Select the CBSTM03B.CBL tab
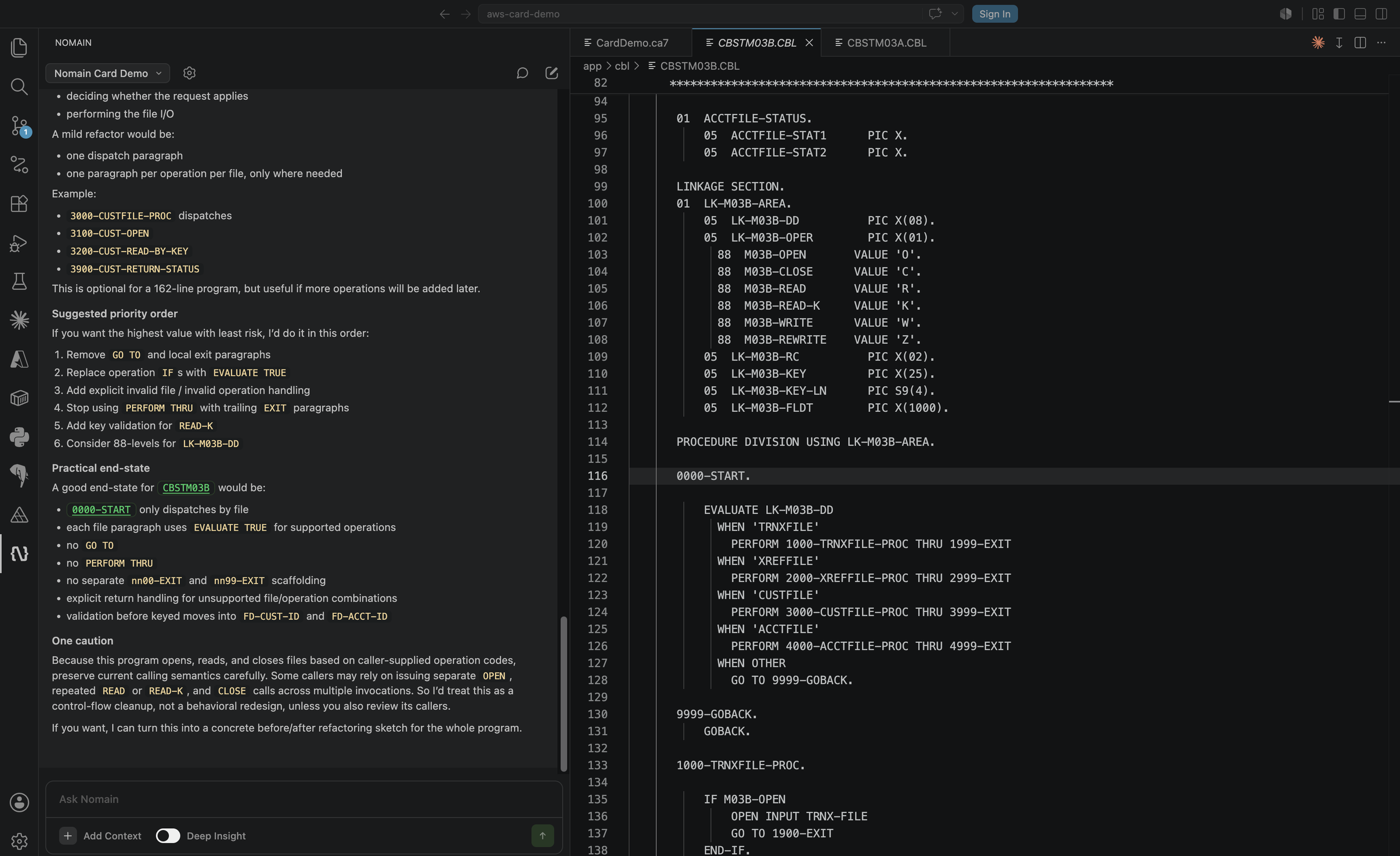The width and height of the screenshot is (1400, 856). click(x=756, y=42)
